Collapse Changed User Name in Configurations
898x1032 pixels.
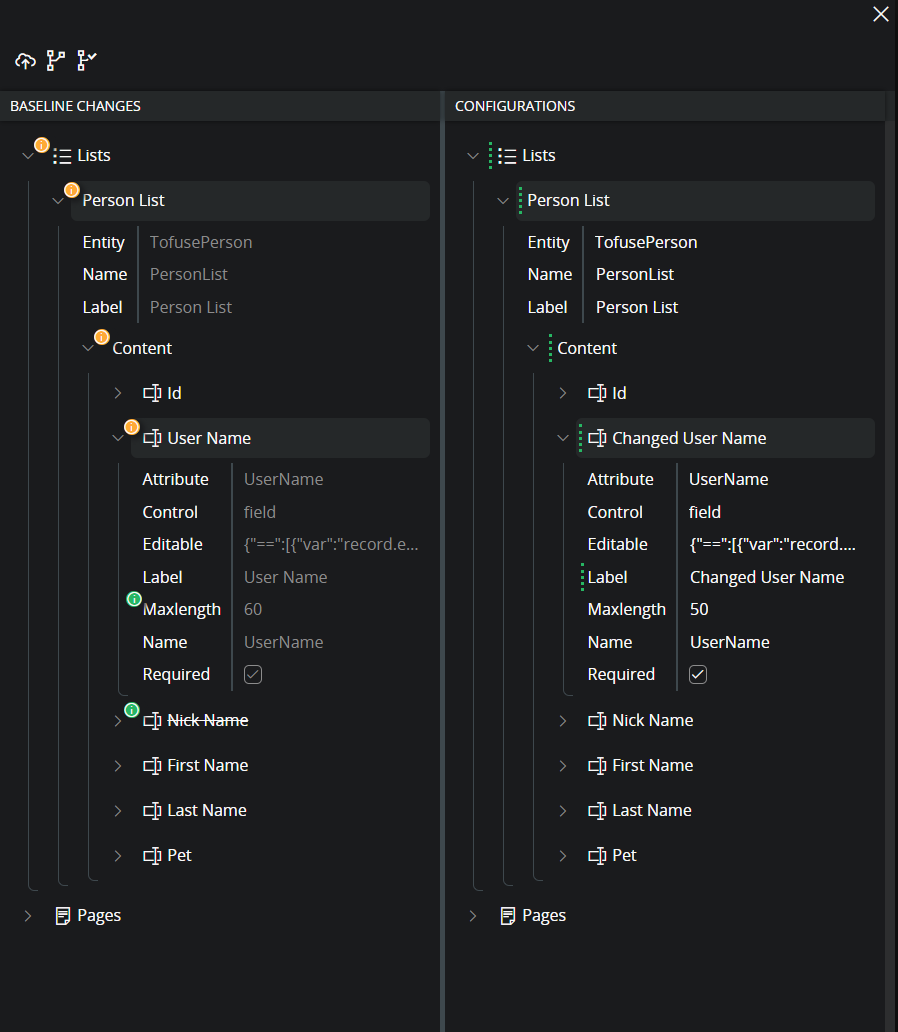click(x=563, y=438)
